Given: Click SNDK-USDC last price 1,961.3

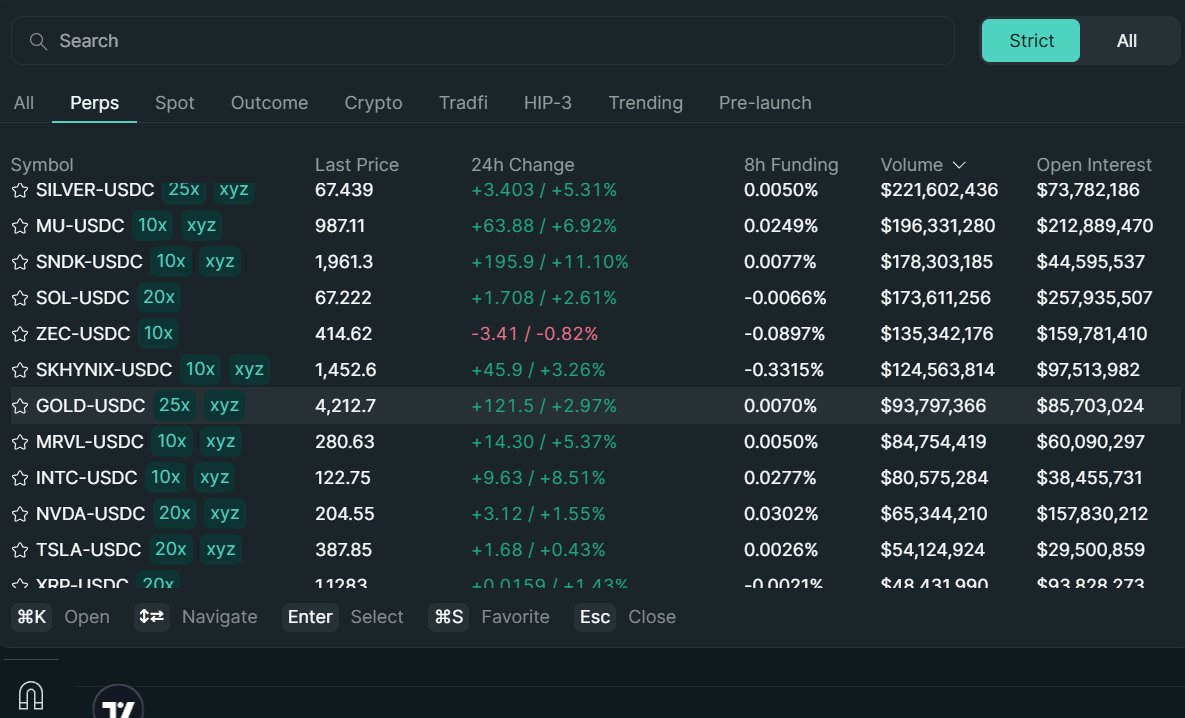Looking at the screenshot, I should [x=344, y=262].
